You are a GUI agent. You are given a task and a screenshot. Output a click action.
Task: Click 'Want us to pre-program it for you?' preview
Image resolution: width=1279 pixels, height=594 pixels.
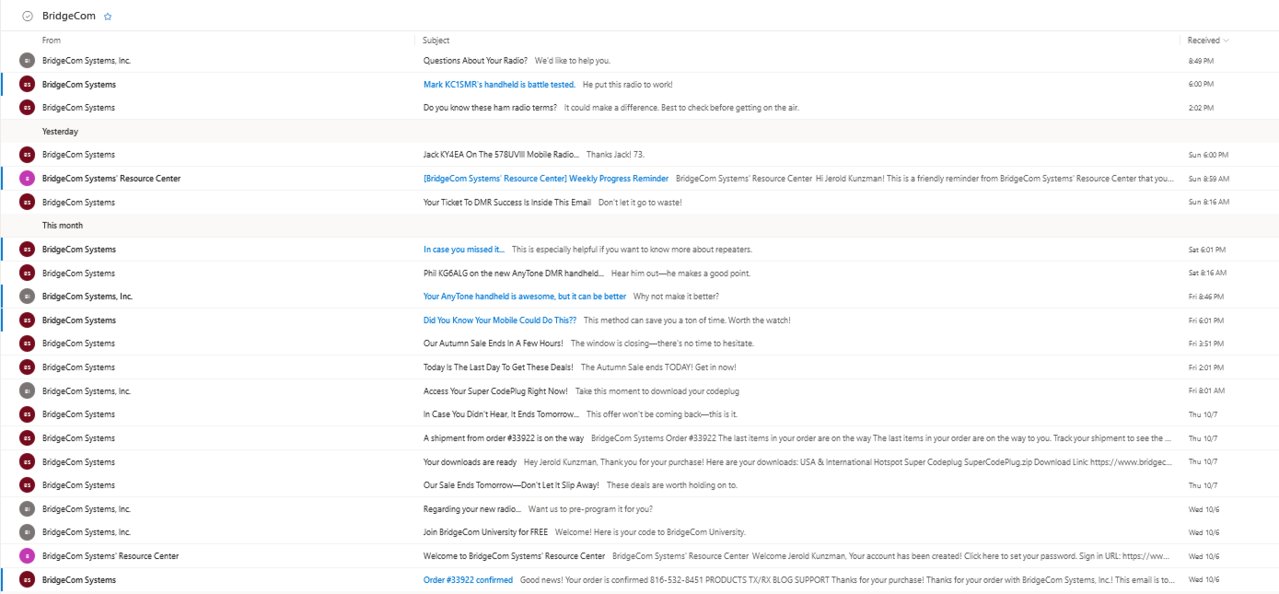tap(591, 509)
